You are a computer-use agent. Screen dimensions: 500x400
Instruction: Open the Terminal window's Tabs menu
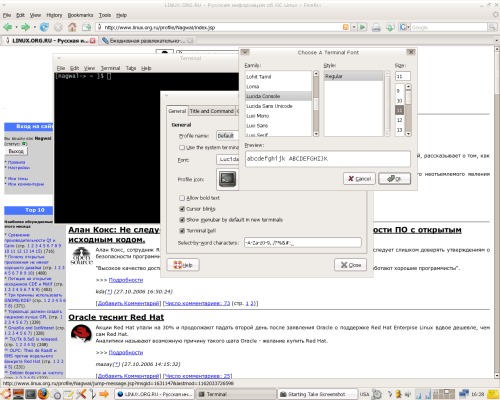pyautogui.click(x=131, y=68)
